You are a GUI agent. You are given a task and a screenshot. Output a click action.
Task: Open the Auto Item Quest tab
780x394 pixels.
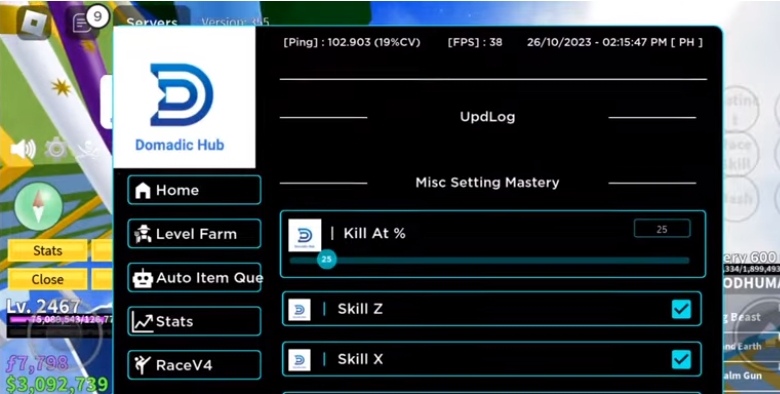[x=194, y=278]
